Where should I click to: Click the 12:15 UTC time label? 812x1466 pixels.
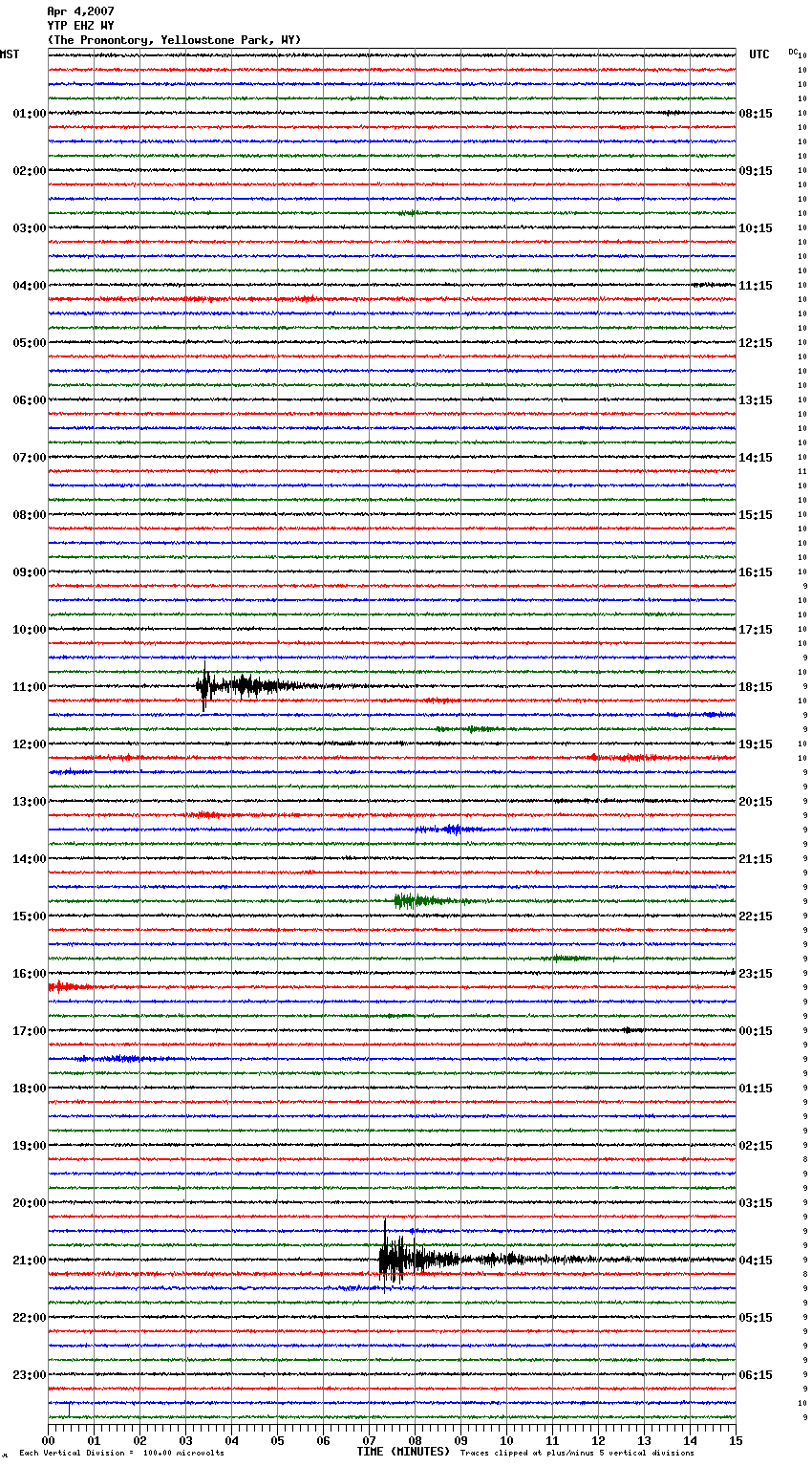coord(756,343)
